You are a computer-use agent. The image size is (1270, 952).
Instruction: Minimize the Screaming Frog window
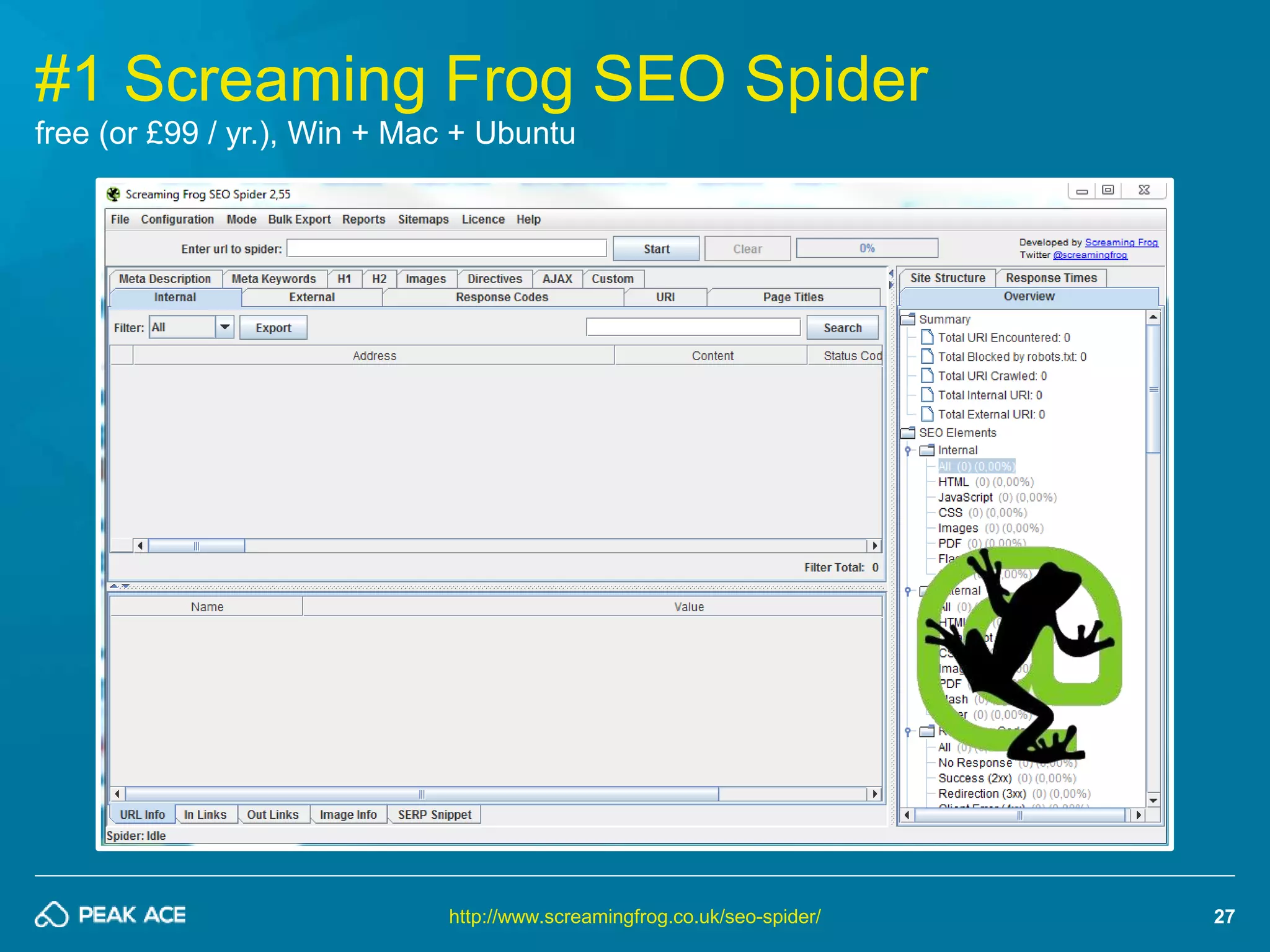pos(1081,191)
